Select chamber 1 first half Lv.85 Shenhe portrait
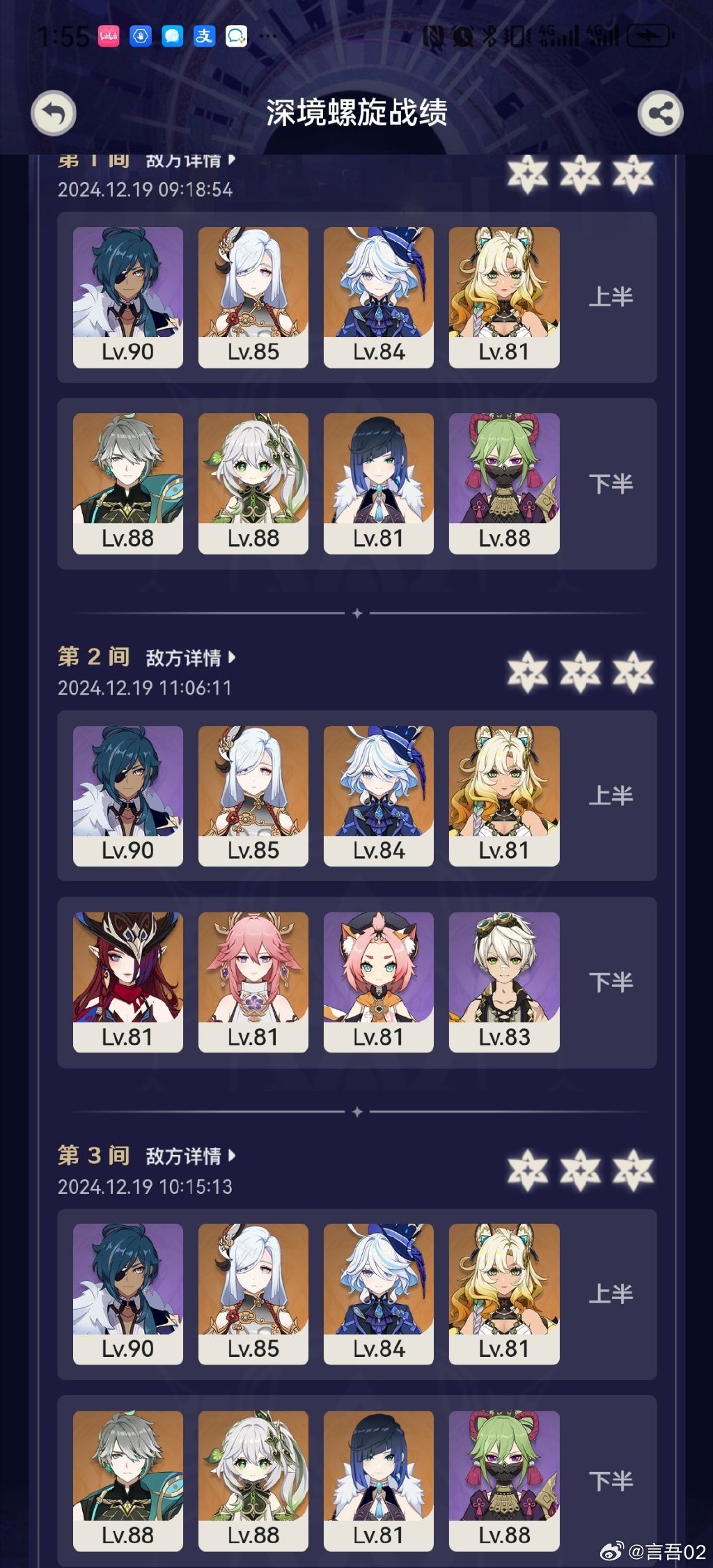The image size is (713, 1568). pyautogui.click(x=253, y=297)
